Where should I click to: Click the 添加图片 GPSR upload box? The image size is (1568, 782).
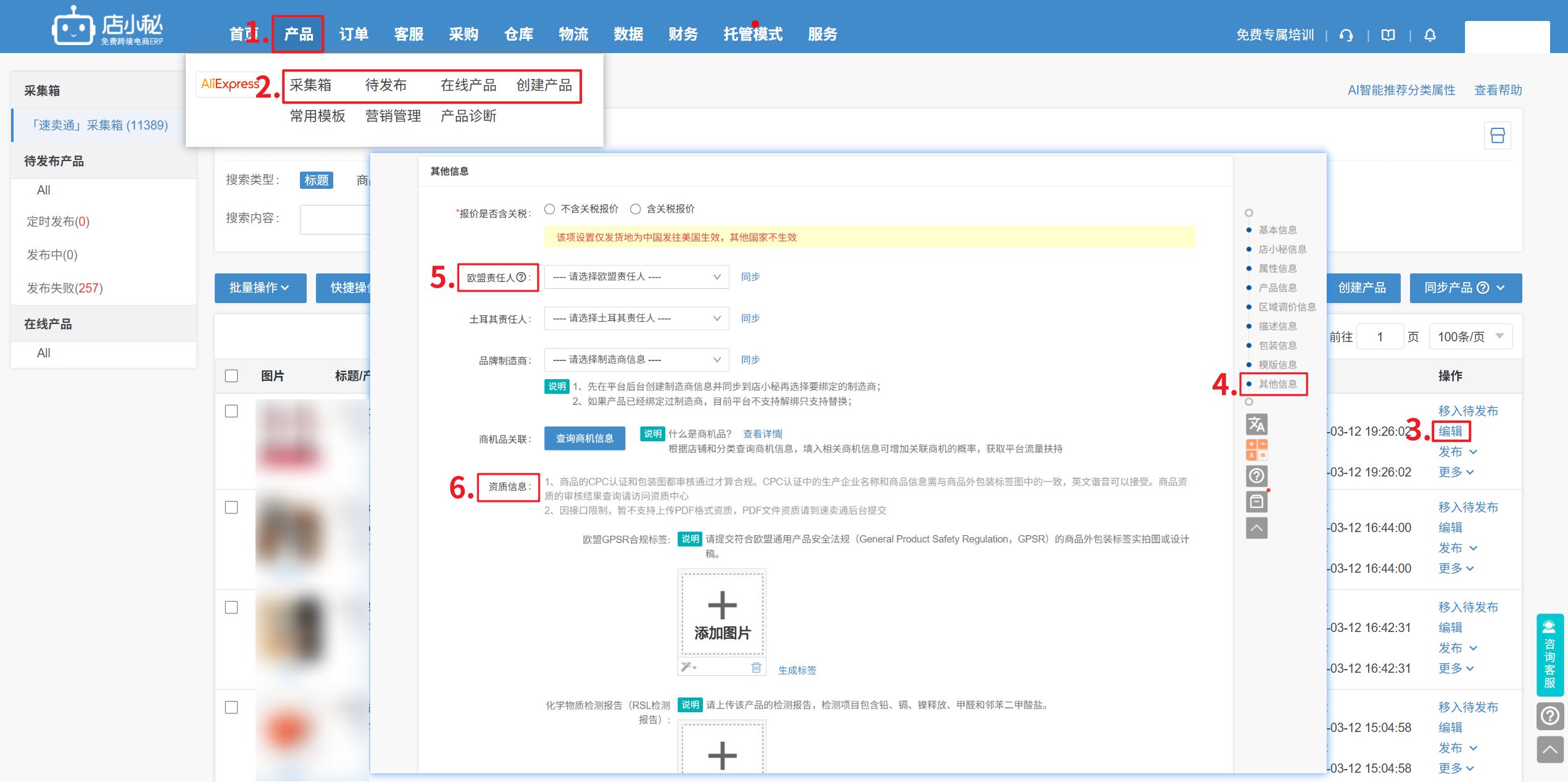click(722, 614)
